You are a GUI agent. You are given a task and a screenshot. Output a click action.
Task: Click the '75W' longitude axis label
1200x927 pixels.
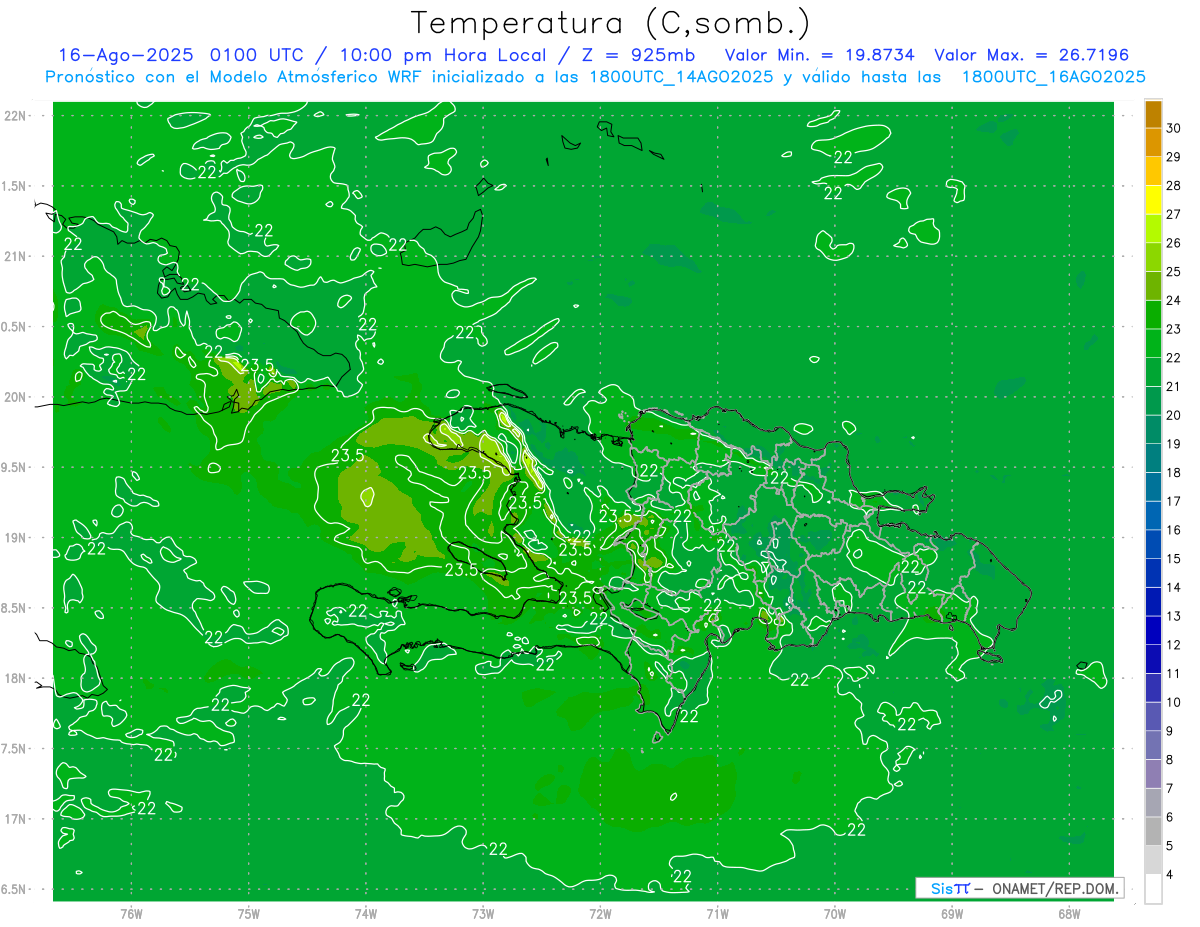click(249, 913)
